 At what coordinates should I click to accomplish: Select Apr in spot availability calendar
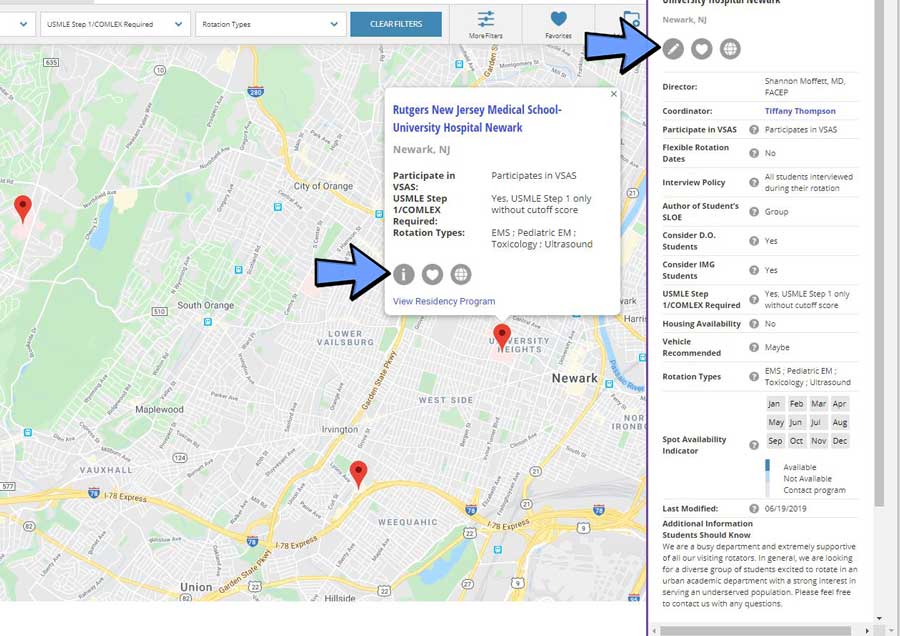click(840, 404)
